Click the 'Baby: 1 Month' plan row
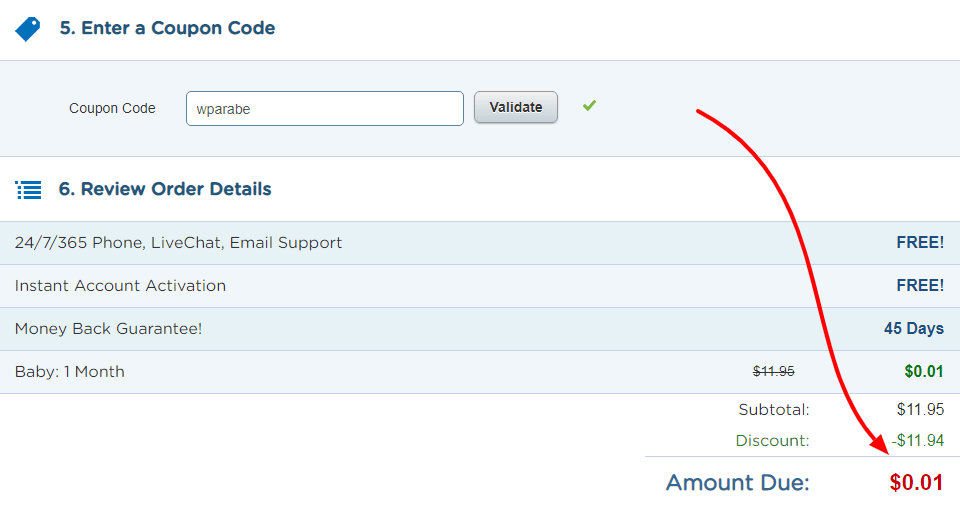960x508 pixels. 70,372
